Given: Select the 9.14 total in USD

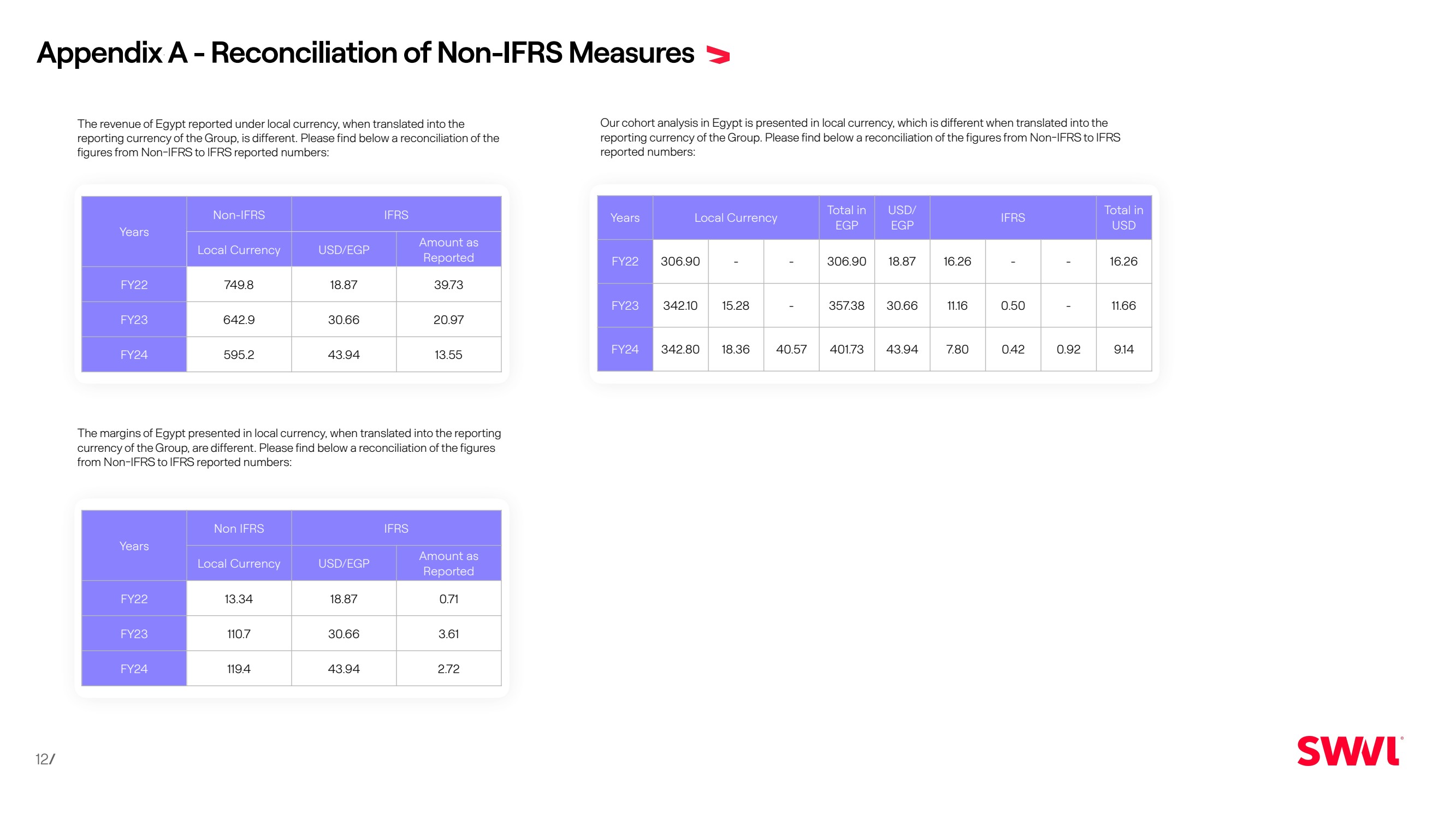Looking at the screenshot, I should tap(1123, 349).
